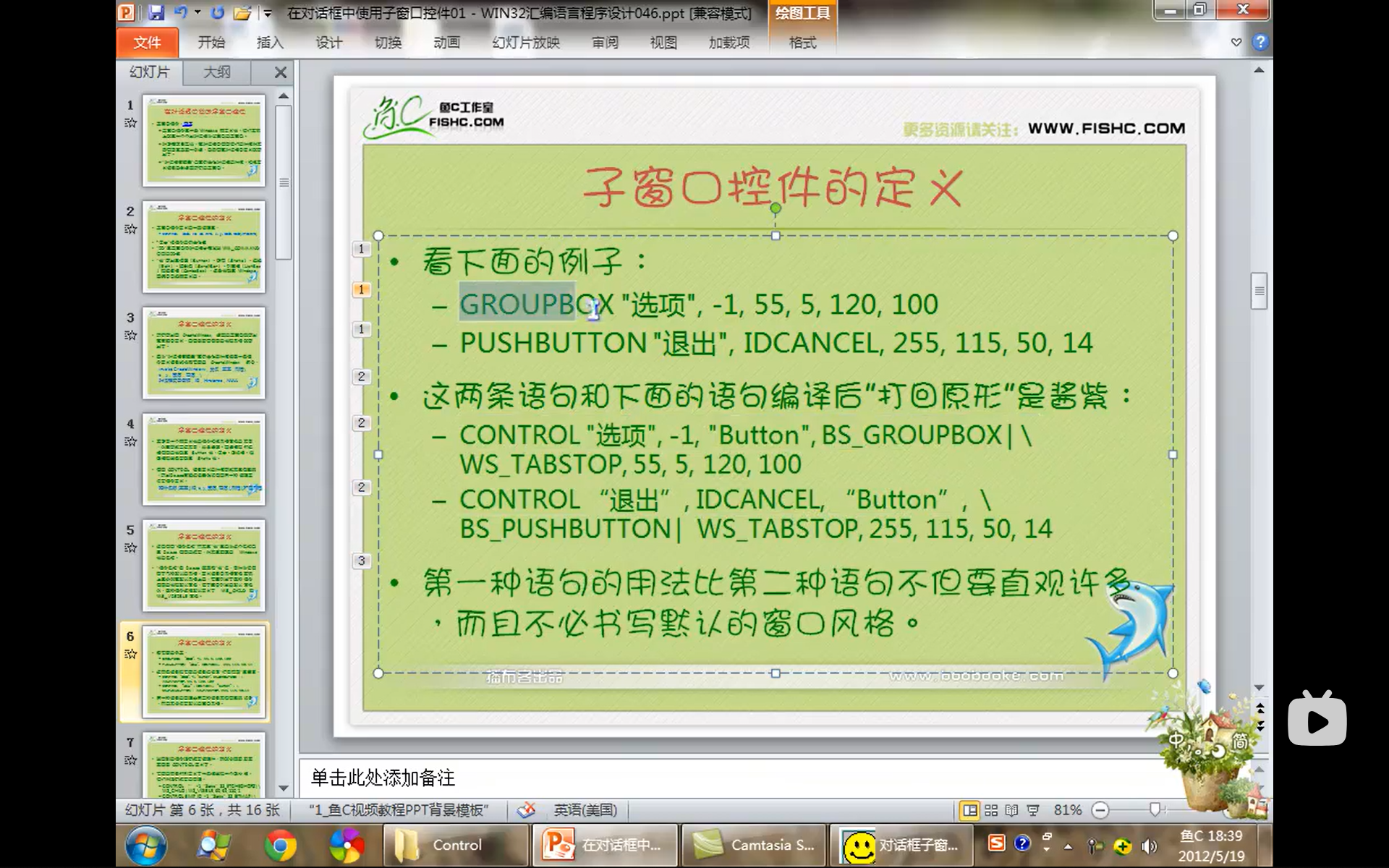
Task: Click the 81% zoom level button
Action: click(1067, 810)
